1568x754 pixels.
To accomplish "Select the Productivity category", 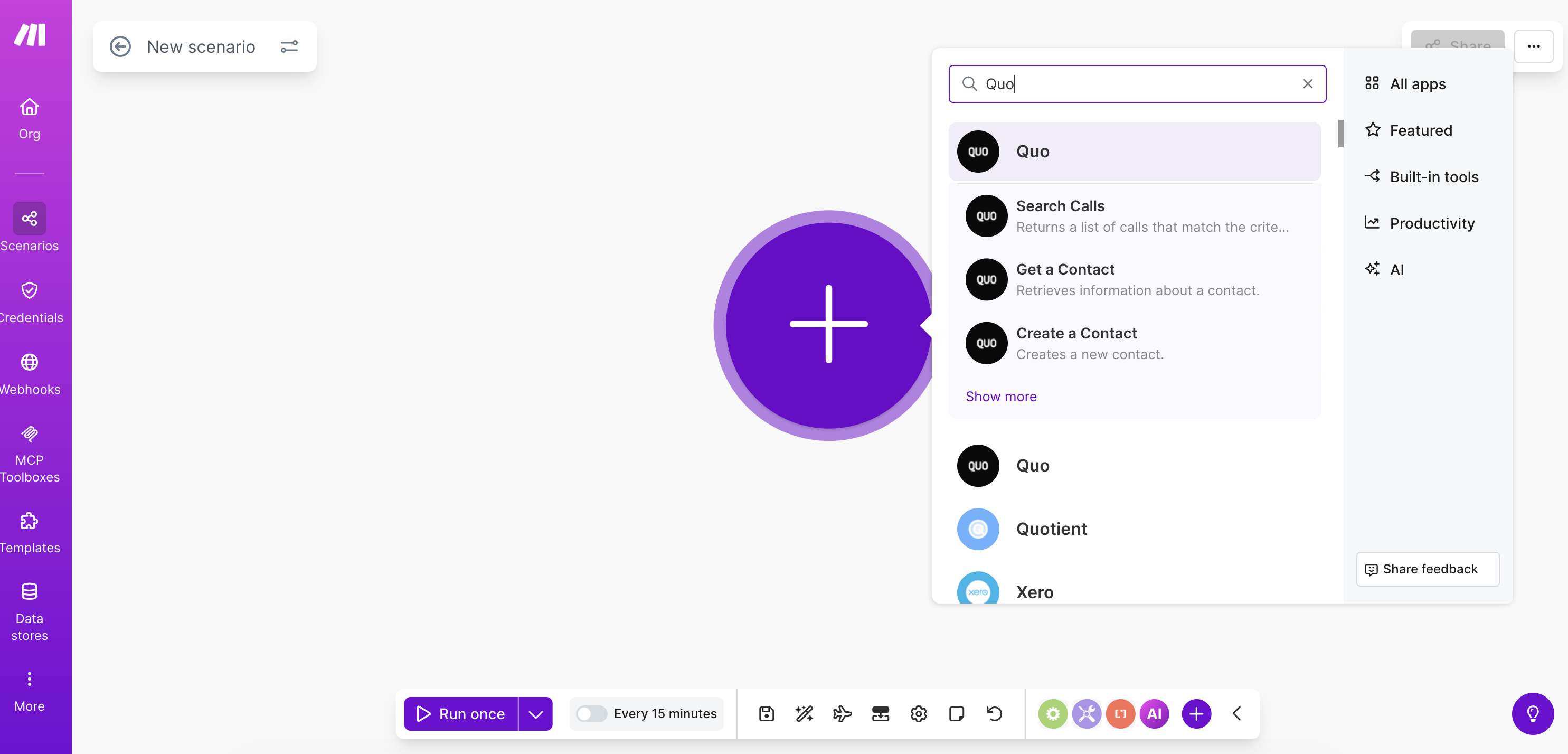I will [x=1432, y=223].
